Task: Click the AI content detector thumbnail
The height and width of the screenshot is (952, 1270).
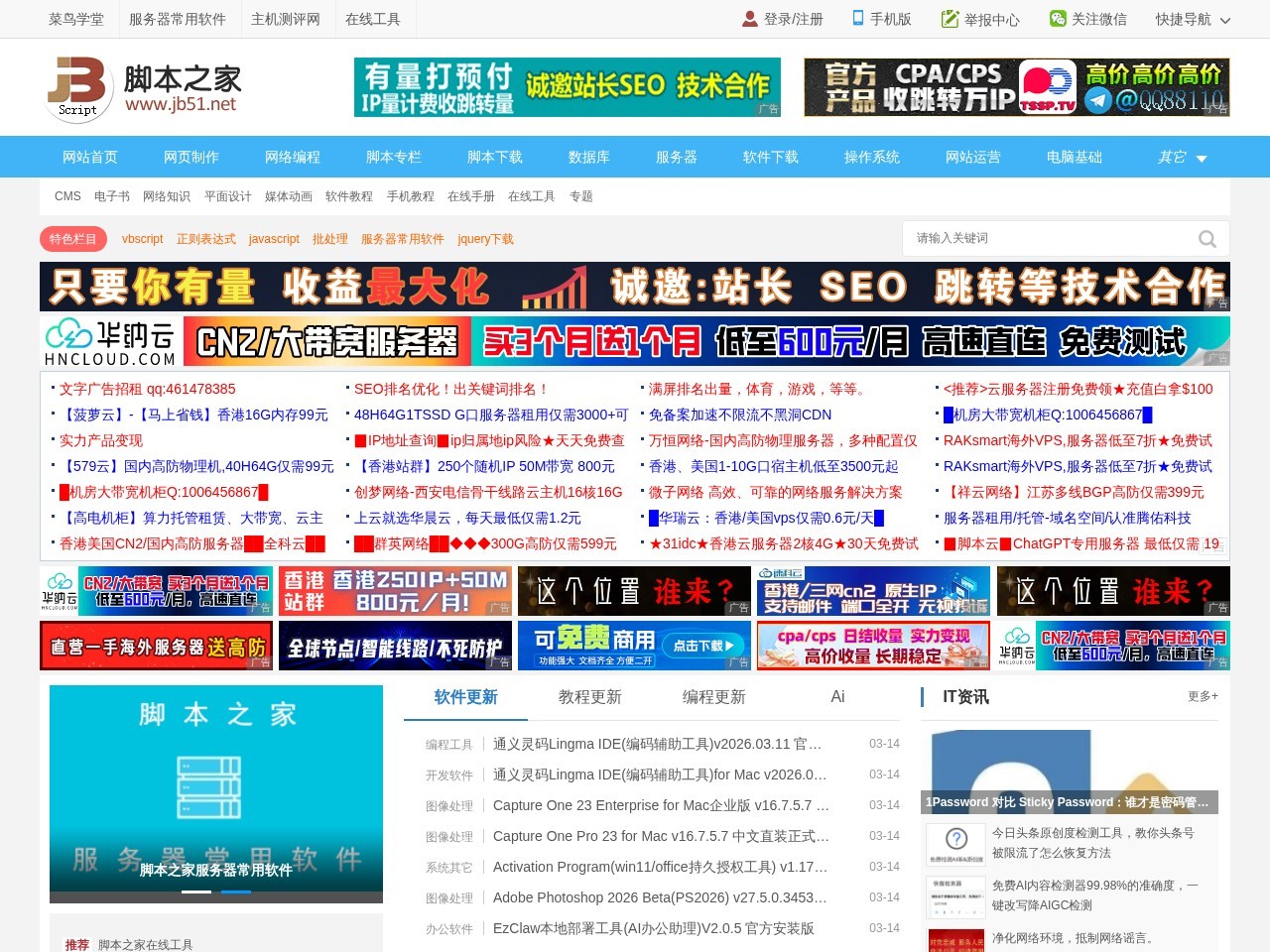Action: pos(955,895)
